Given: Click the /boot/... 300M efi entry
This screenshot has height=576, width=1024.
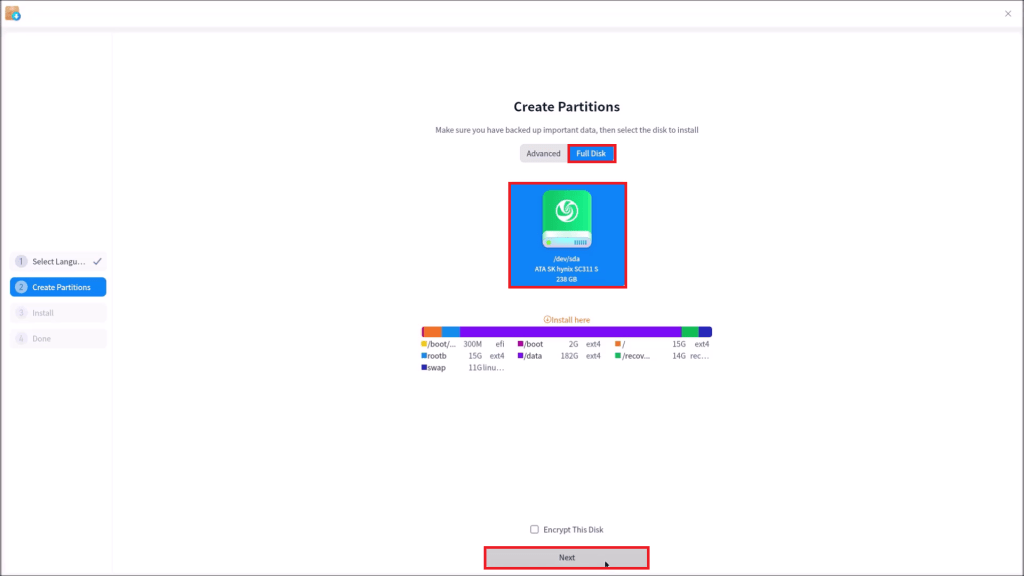Looking at the screenshot, I should (462, 344).
